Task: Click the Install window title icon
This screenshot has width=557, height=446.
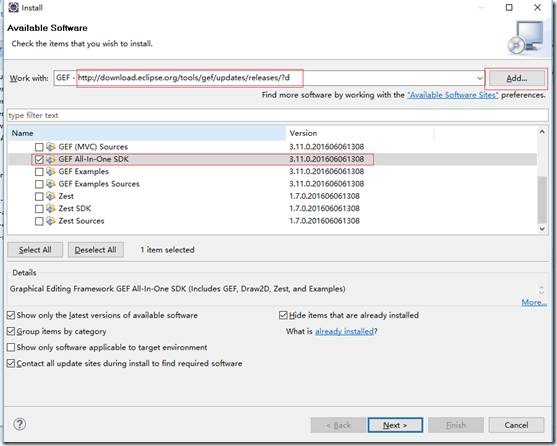Action: point(13,7)
